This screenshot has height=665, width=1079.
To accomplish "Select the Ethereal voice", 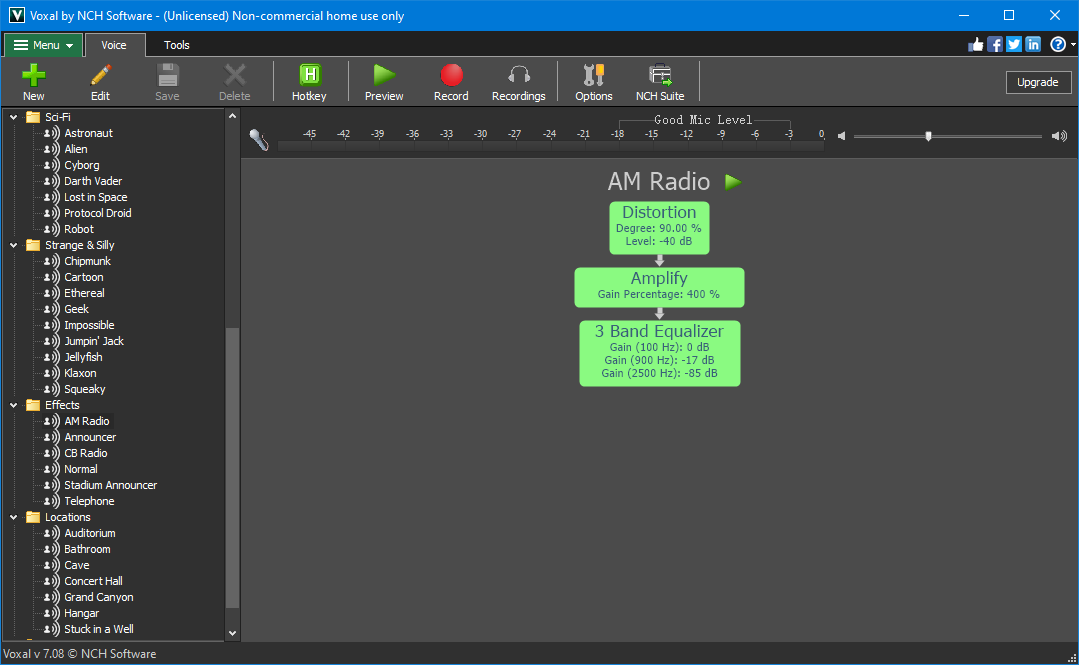I will 84,293.
